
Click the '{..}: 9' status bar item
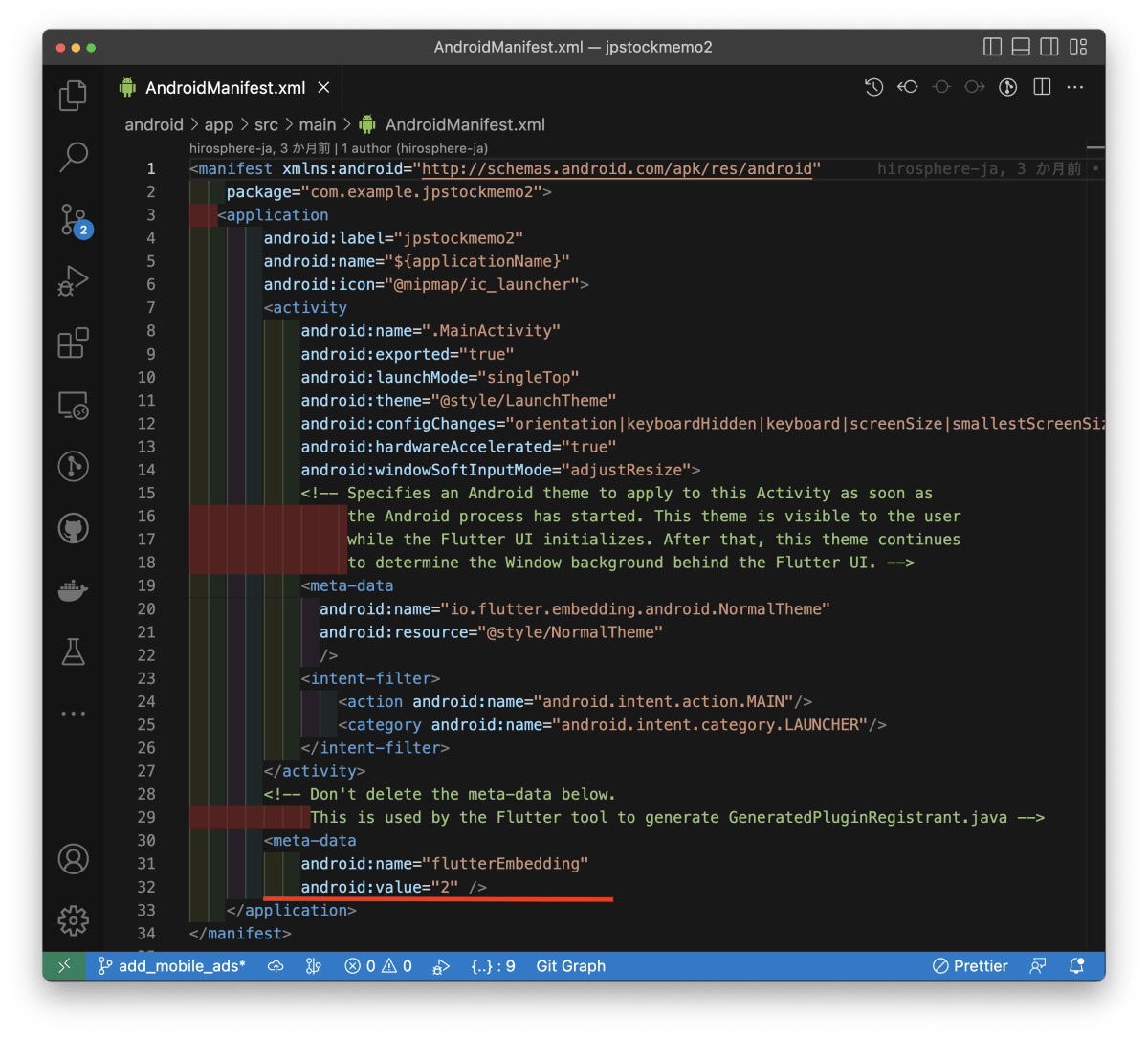[x=493, y=966]
